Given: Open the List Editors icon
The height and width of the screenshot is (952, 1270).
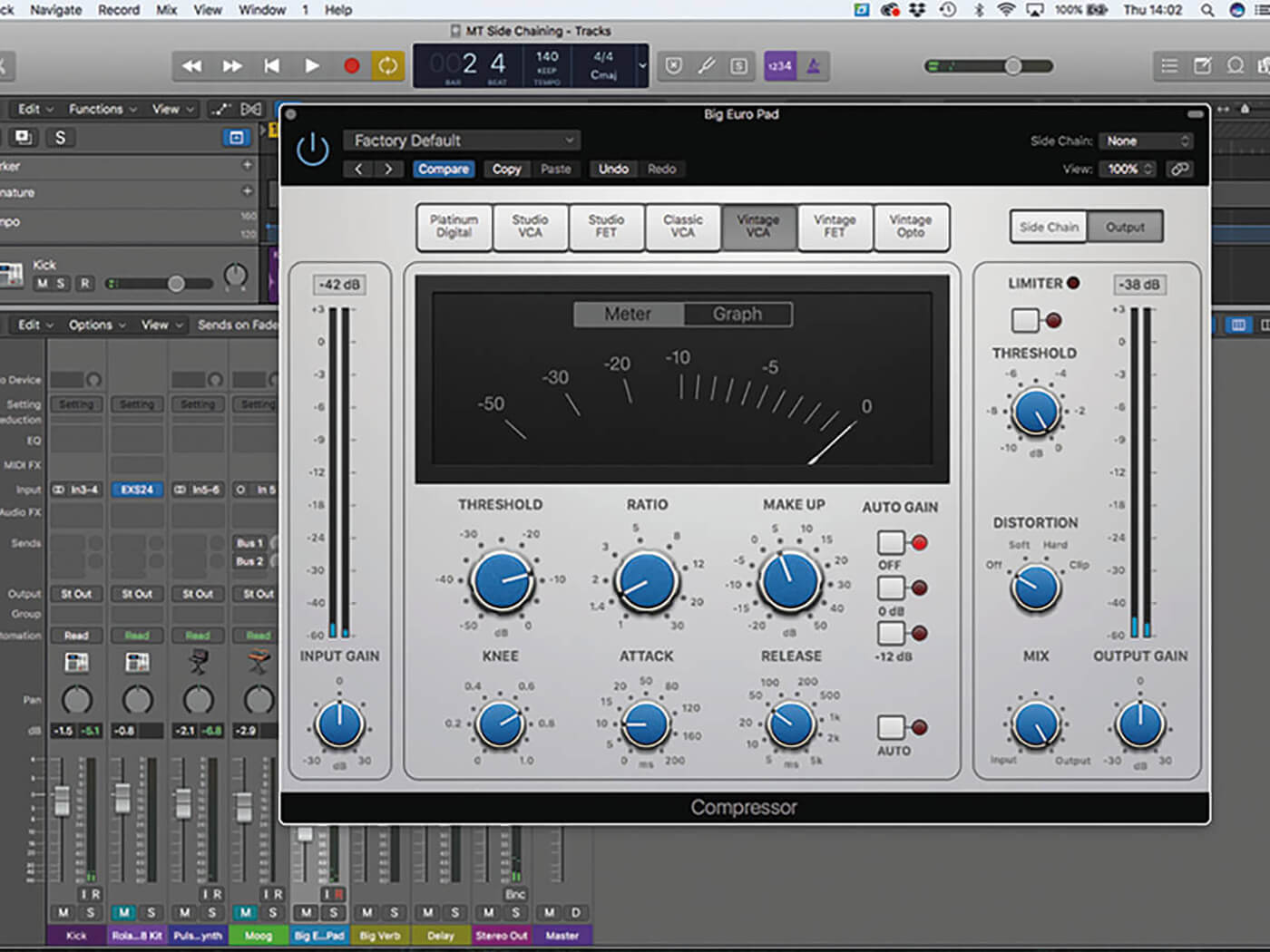Looking at the screenshot, I should pyautogui.click(x=1169, y=65).
